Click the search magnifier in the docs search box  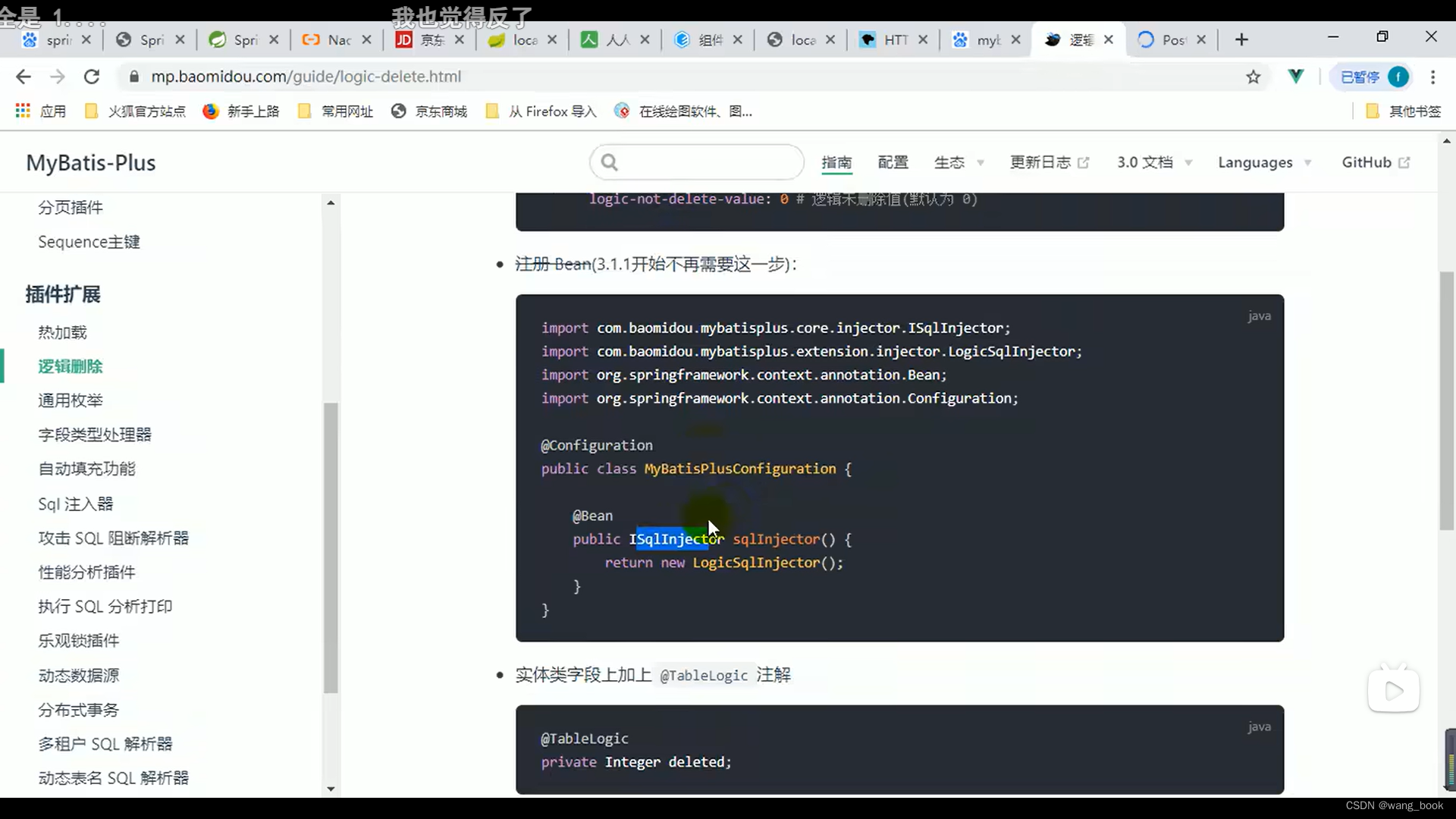610,162
